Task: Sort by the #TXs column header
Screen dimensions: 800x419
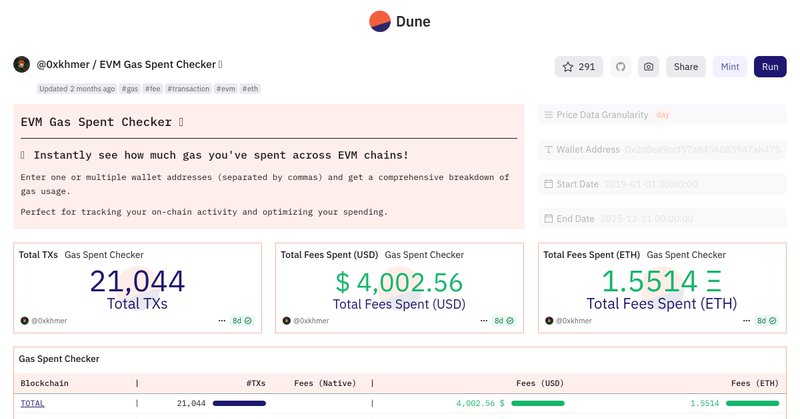Action: (256, 383)
